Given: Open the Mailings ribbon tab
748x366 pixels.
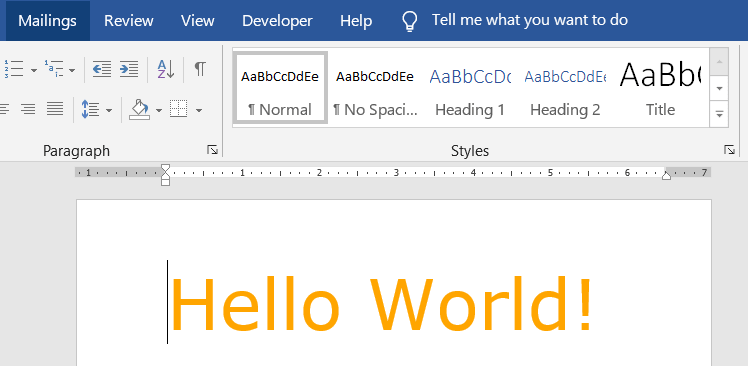Looking at the screenshot, I should point(47,21).
